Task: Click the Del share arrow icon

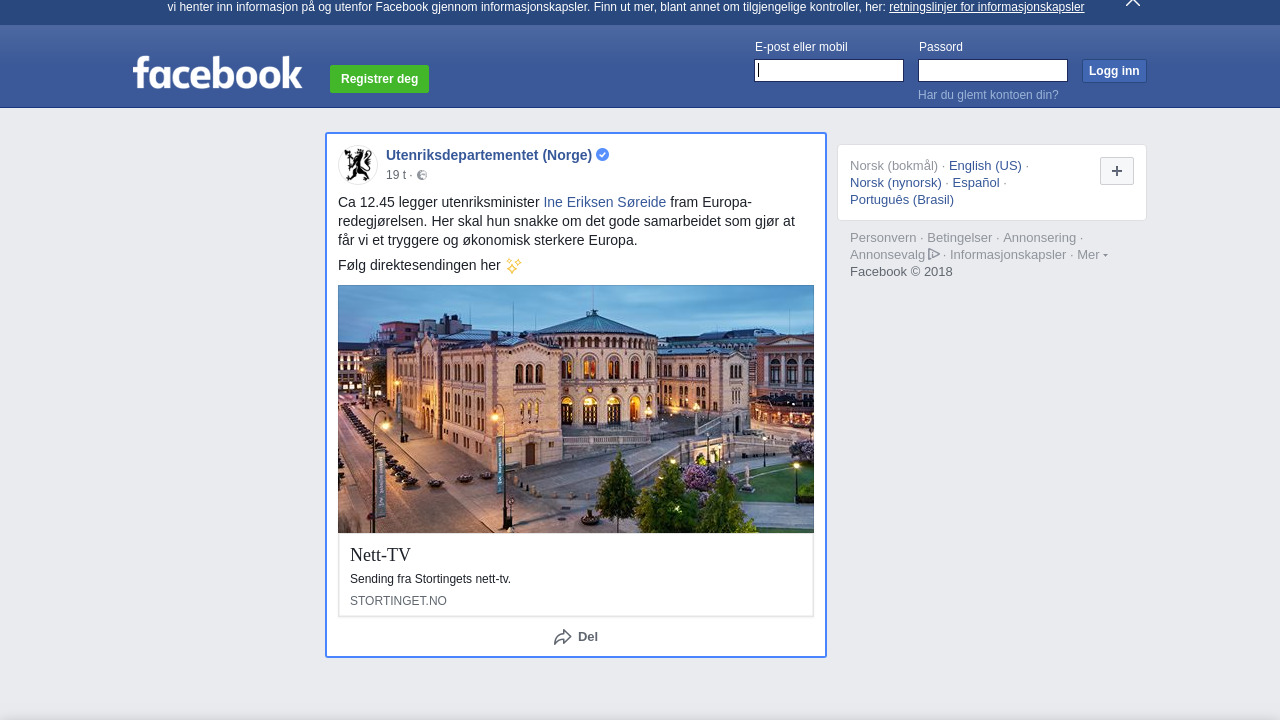Action: coord(563,637)
